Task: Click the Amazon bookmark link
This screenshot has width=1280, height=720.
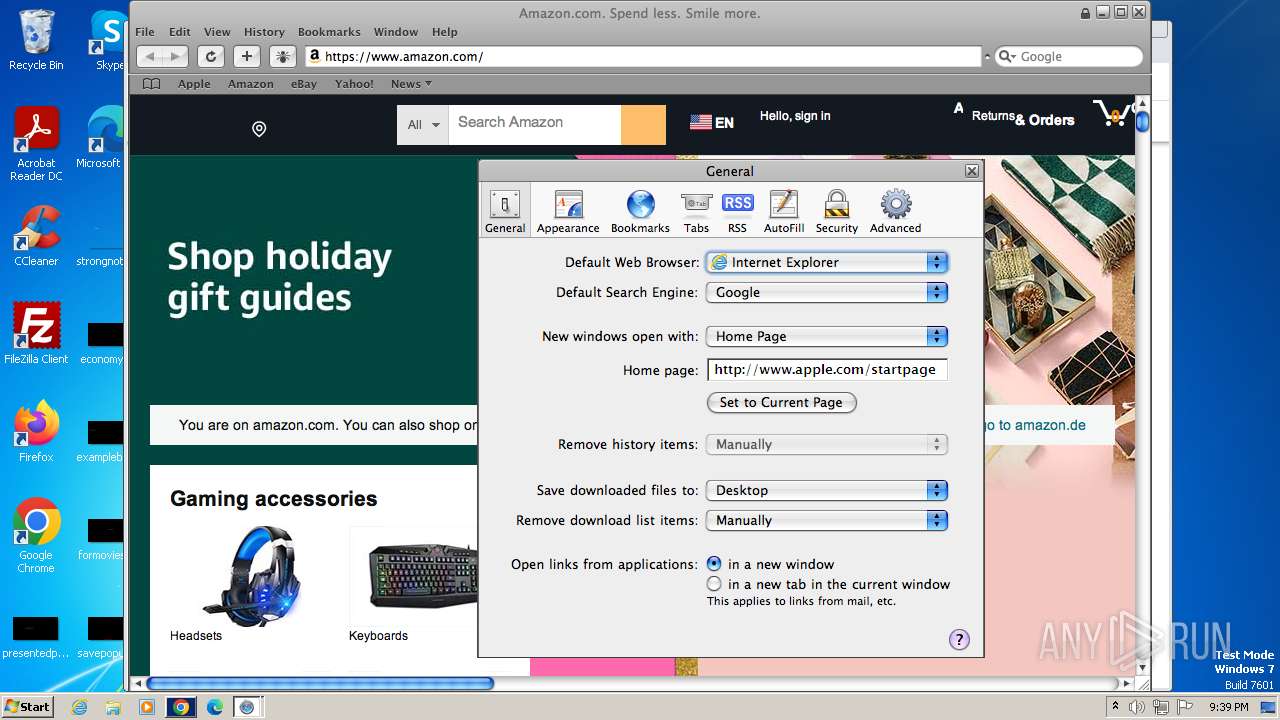Action: point(250,84)
